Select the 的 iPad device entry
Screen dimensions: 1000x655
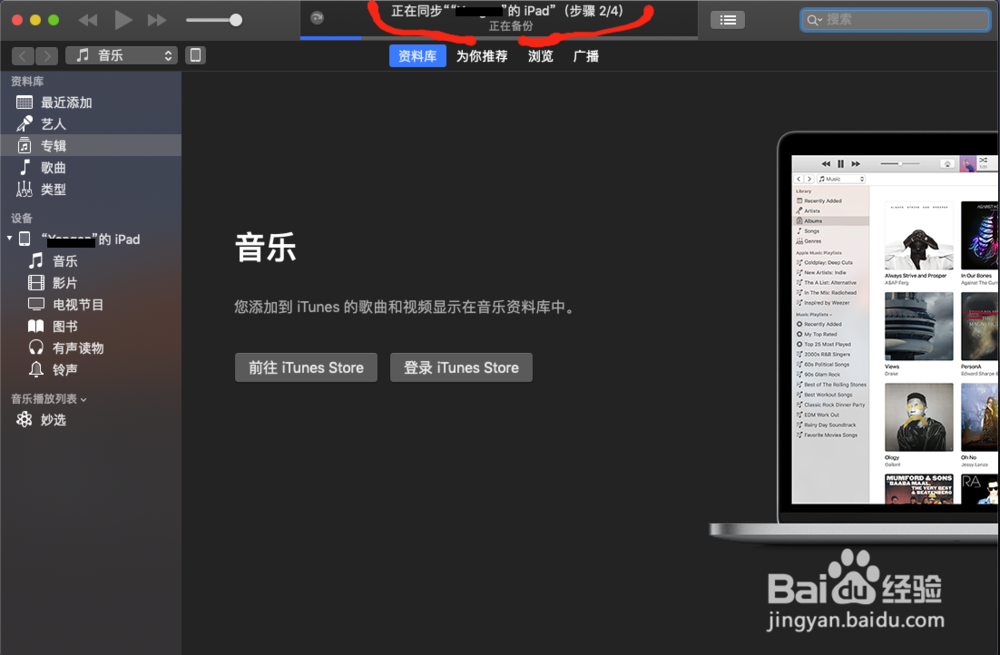91,239
